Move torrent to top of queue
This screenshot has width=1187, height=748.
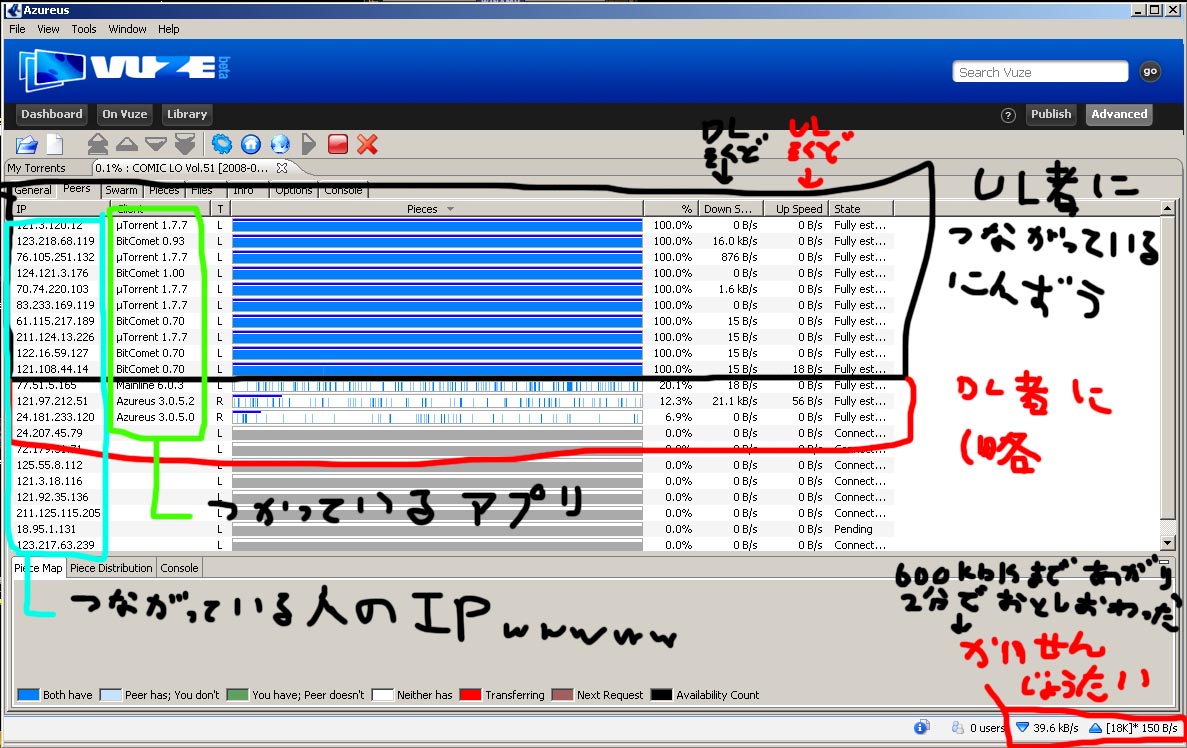(98, 144)
